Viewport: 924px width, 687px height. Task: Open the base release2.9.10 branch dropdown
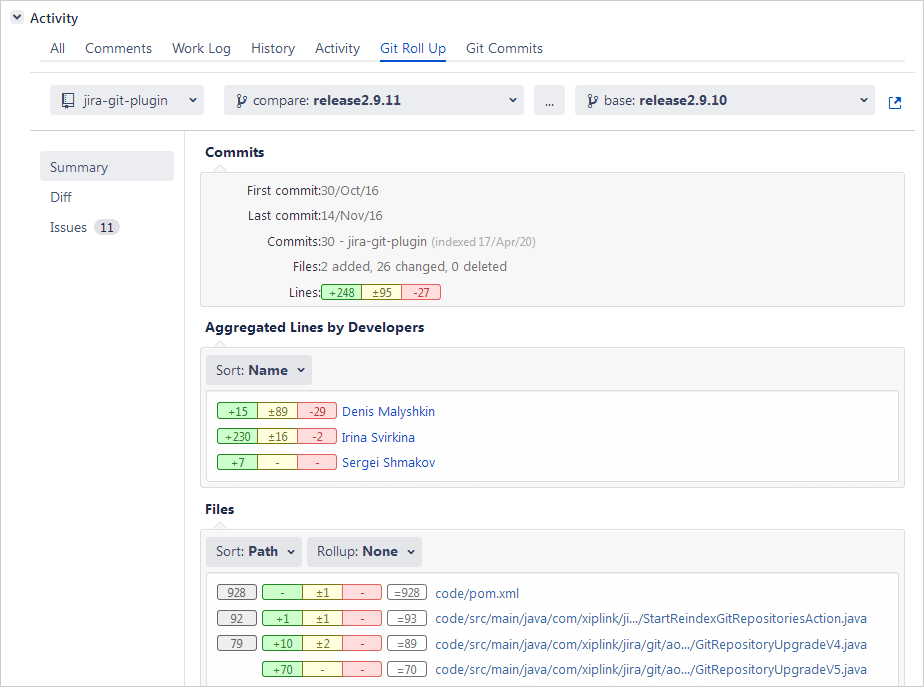pos(725,100)
